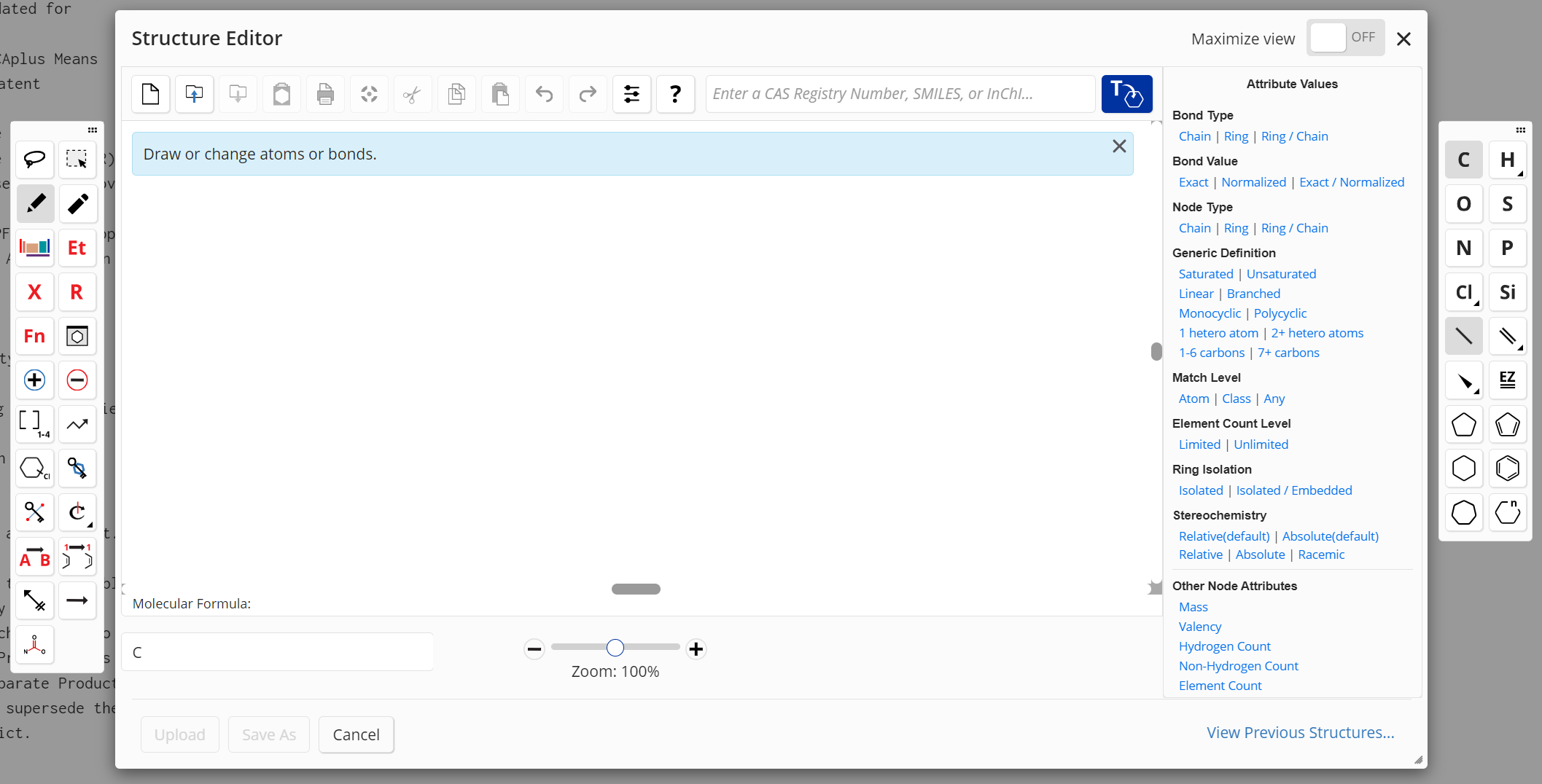1542x784 pixels.
Task: Open the import structure file button
Action: coord(195,94)
